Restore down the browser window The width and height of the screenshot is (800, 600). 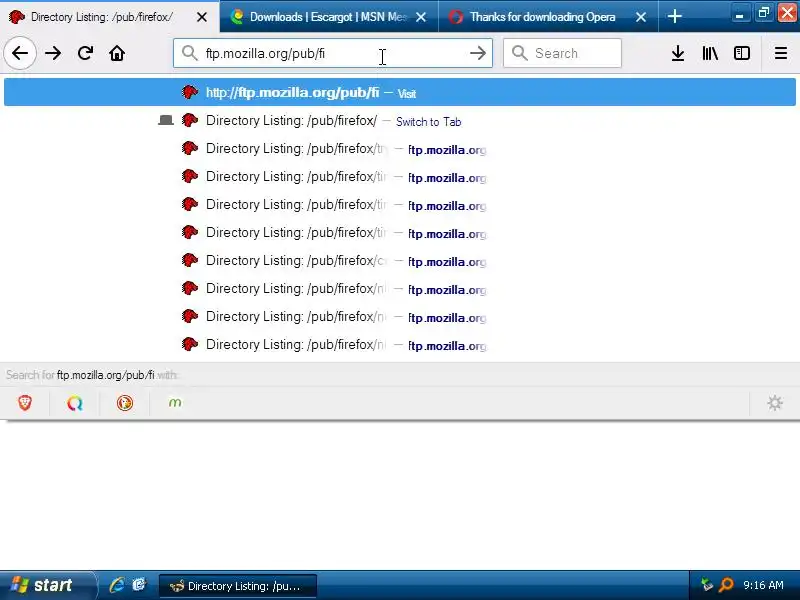(x=763, y=13)
